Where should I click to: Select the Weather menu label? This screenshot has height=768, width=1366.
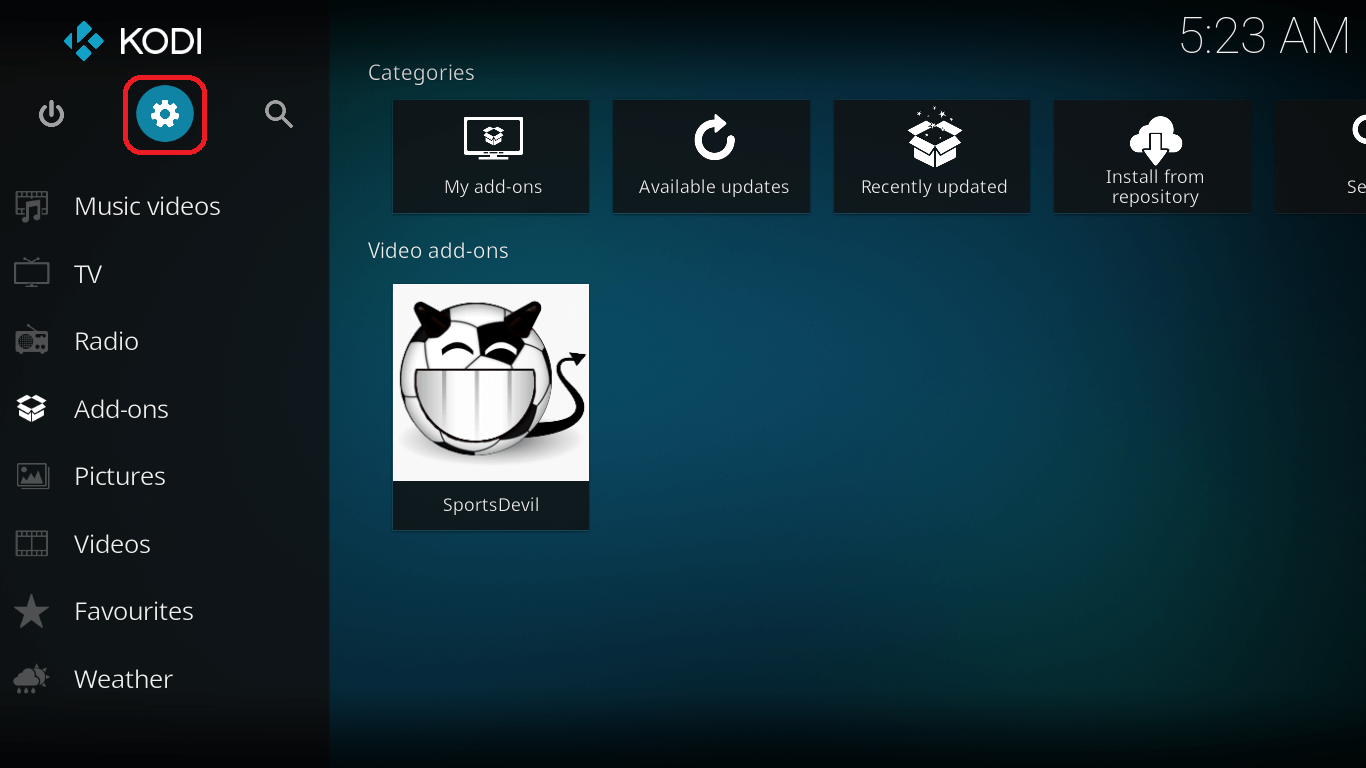(123, 679)
